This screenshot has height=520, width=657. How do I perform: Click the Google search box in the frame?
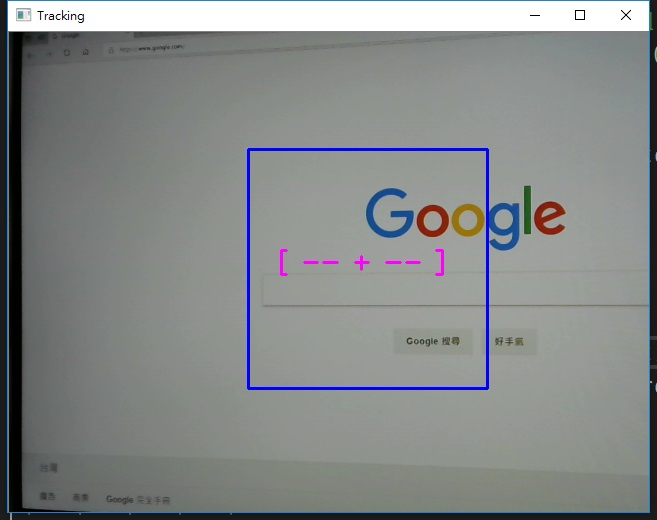point(455,290)
